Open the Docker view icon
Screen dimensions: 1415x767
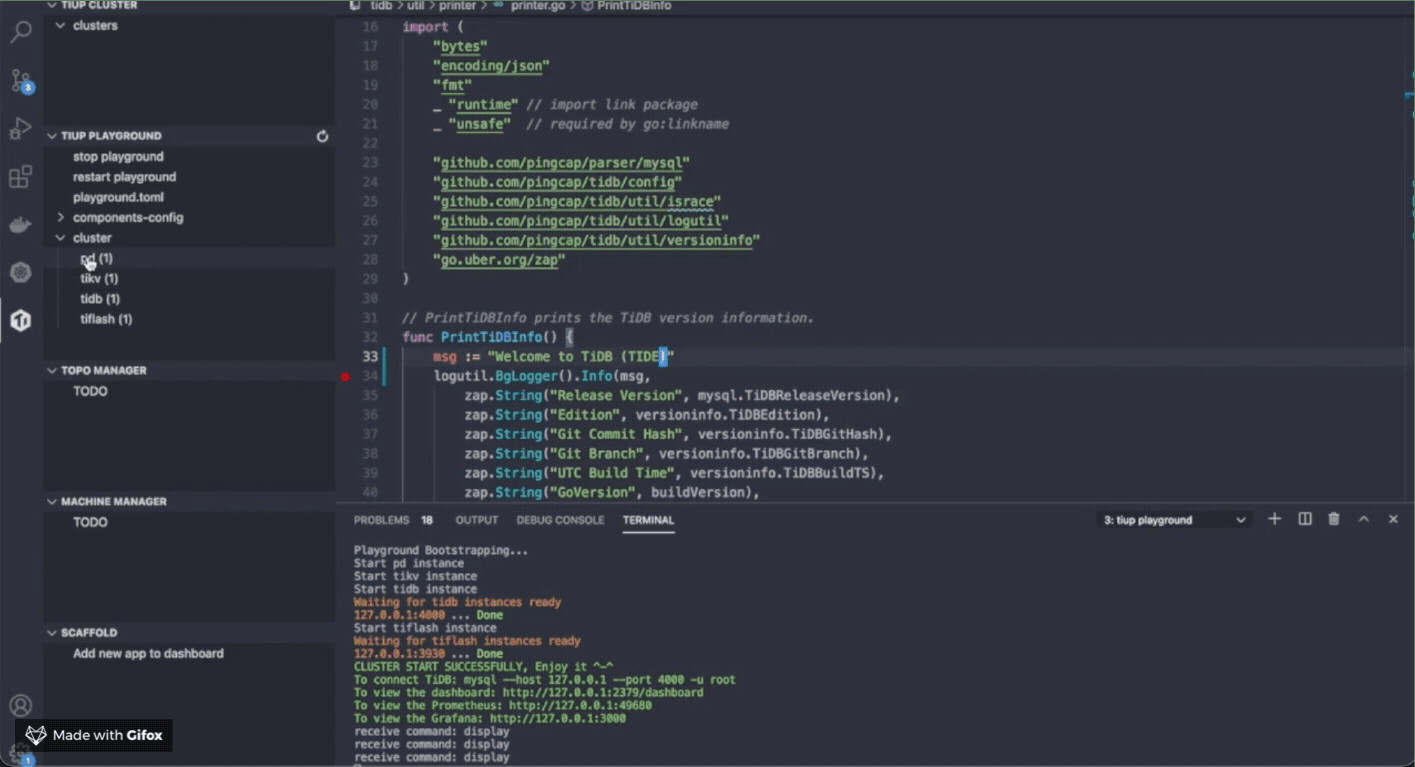[20, 225]
